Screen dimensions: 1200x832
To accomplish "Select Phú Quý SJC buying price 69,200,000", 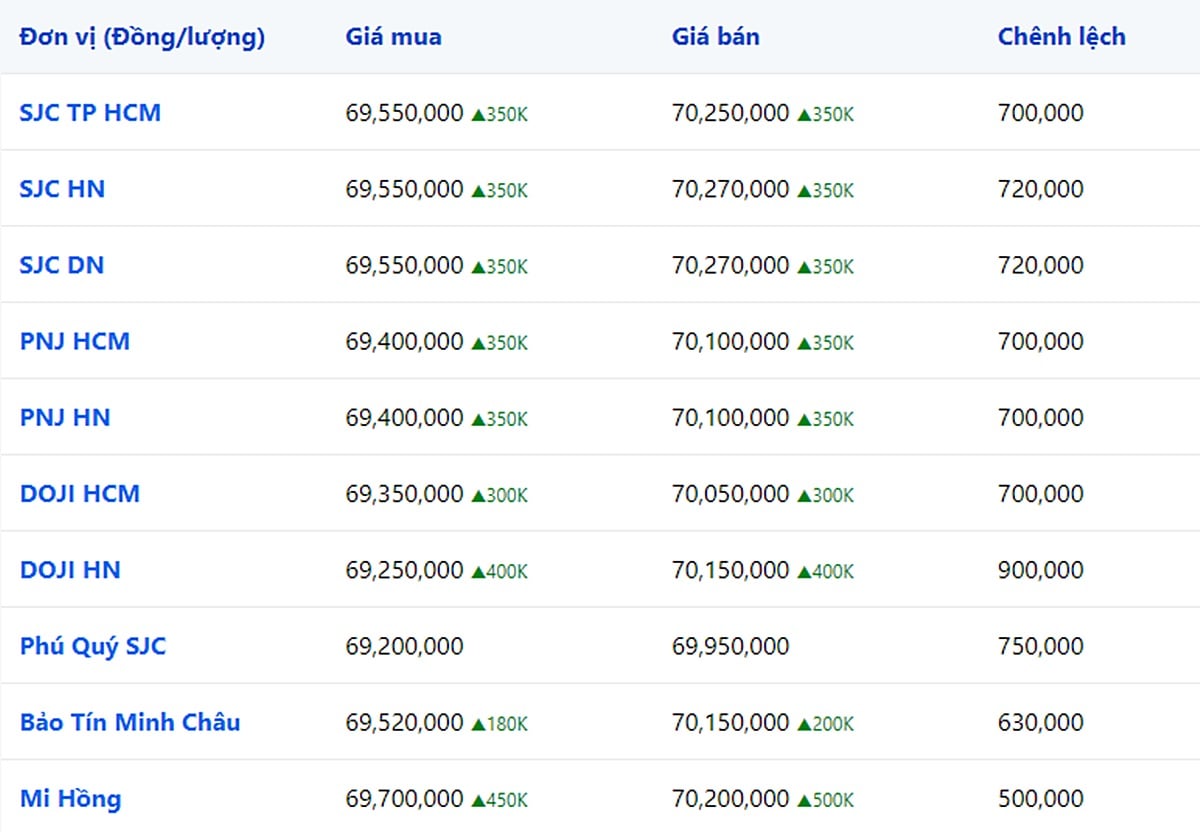I will tap(405, 646).
